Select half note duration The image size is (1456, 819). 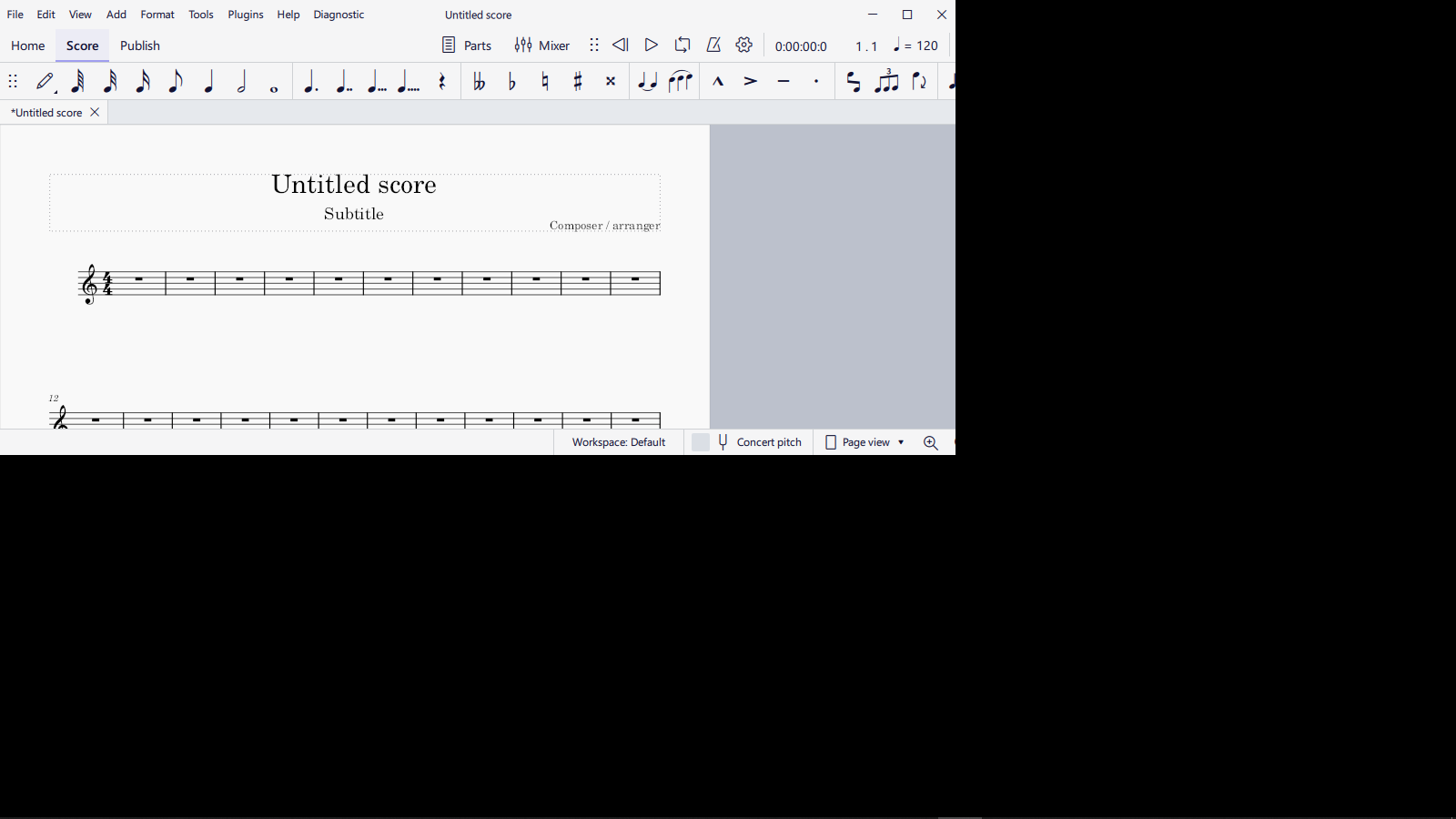(242, 82)
